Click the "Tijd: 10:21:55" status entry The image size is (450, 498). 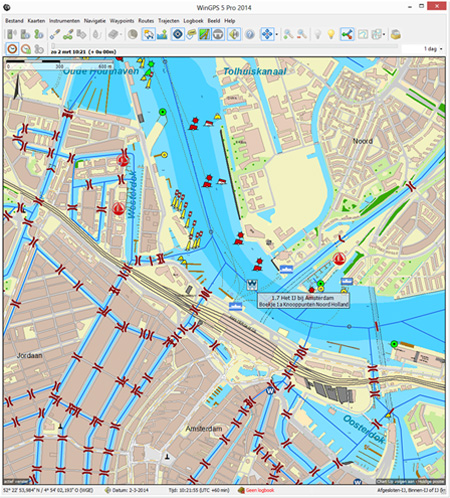[x=199, y=490]
